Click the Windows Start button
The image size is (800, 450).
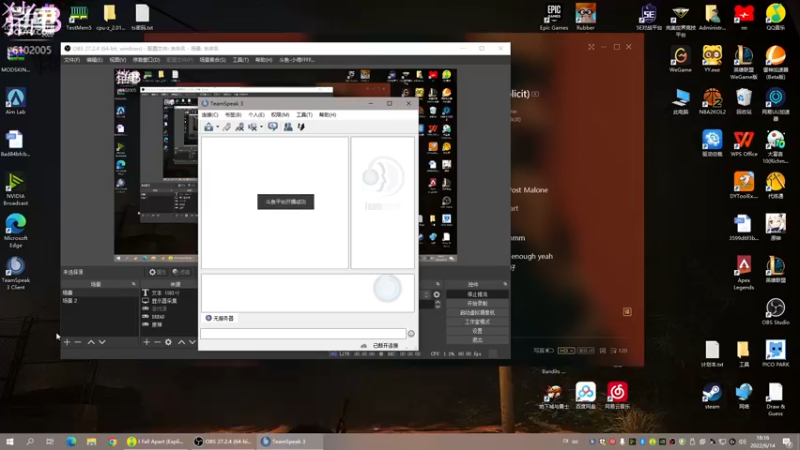tap(10, 441)
